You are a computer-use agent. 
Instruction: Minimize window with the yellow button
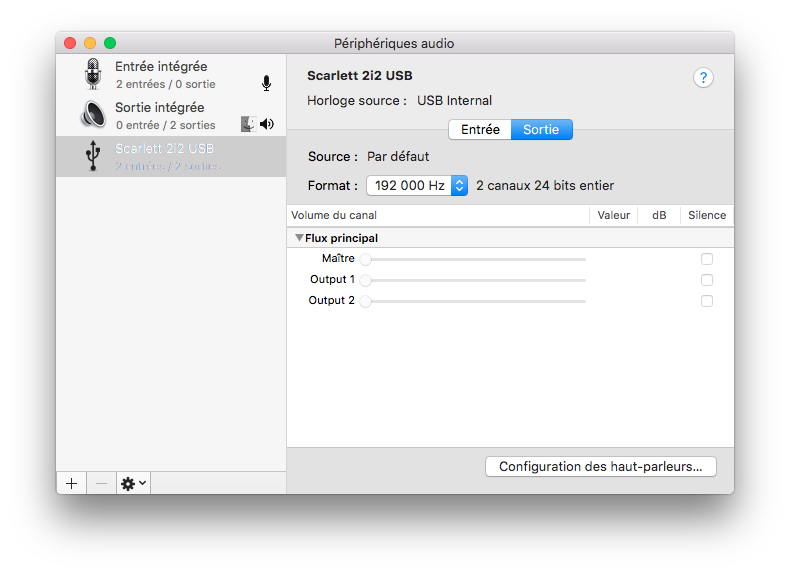coord(90,43)
